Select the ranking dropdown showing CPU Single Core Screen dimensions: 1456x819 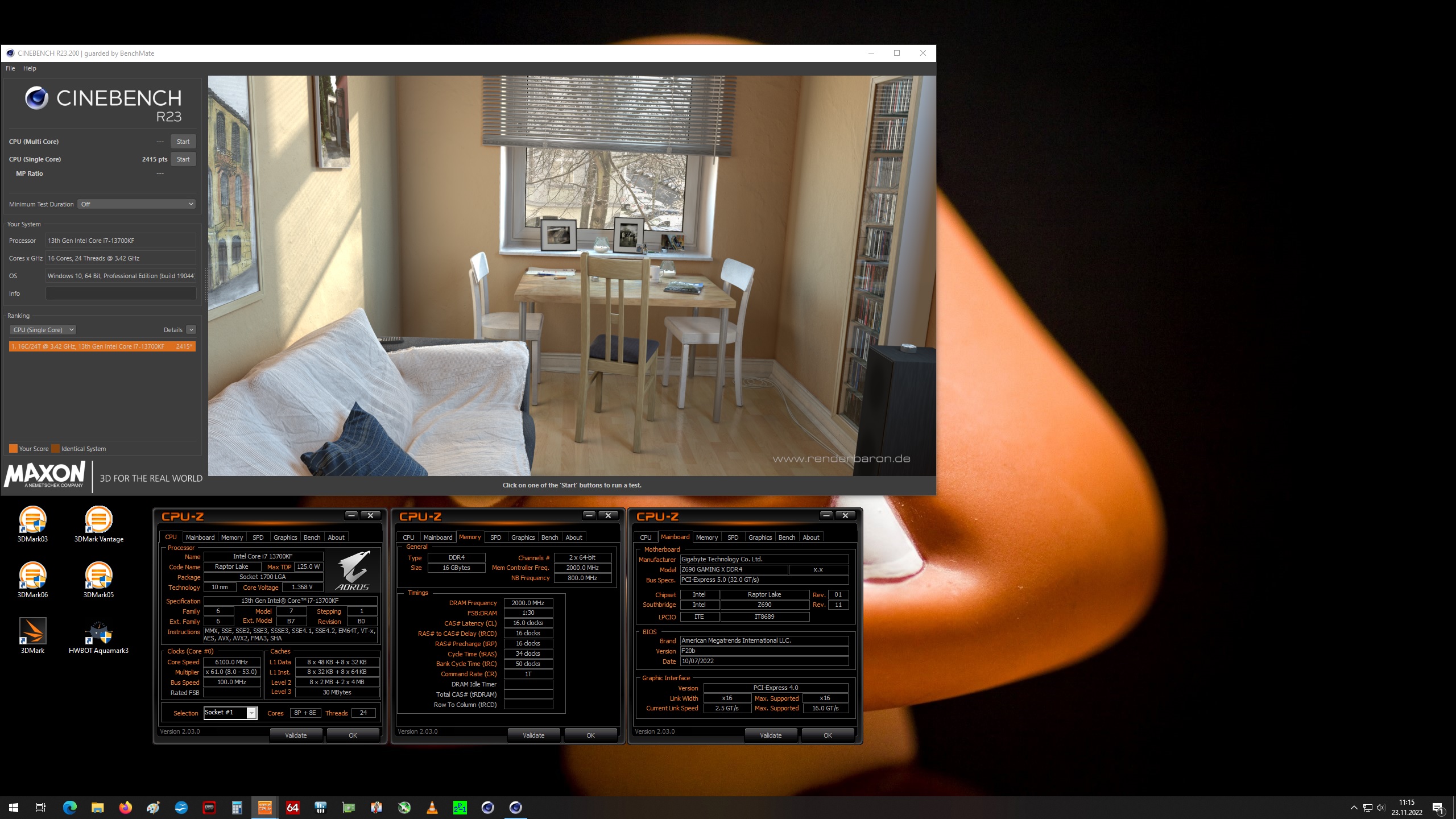(43, 329)
